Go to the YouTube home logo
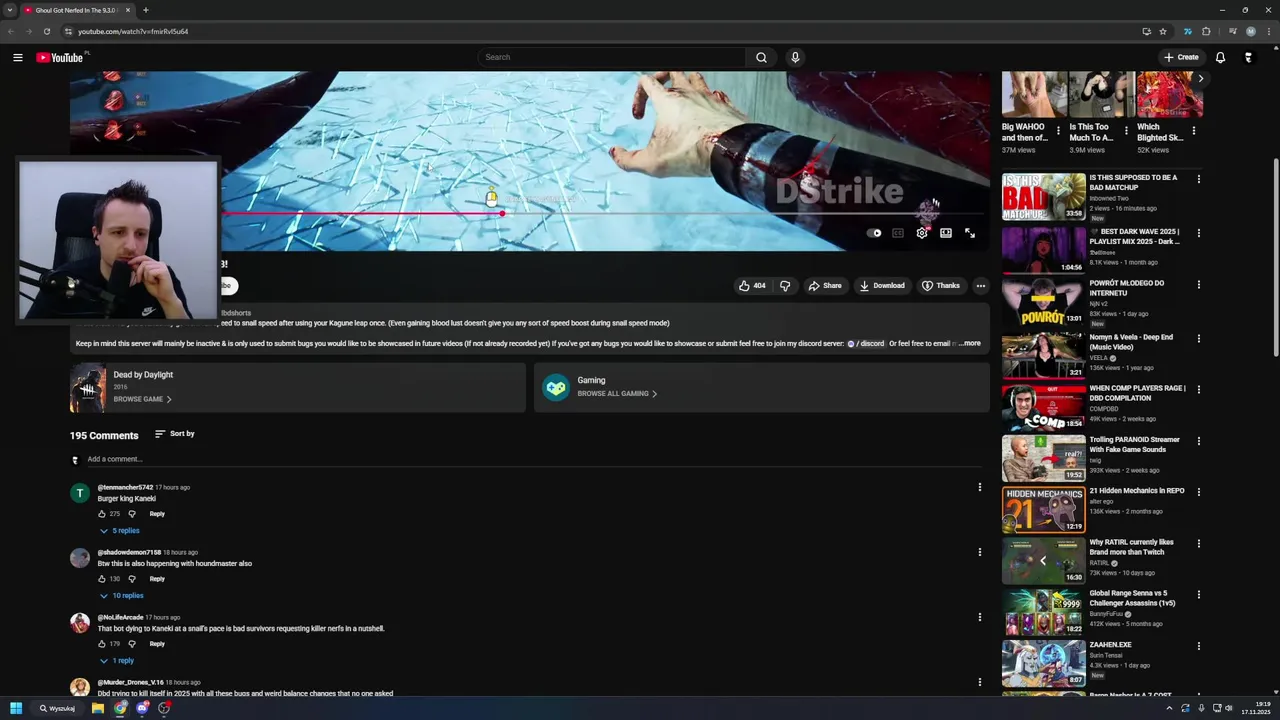1280x720 pixels. (x=60, y=57)
